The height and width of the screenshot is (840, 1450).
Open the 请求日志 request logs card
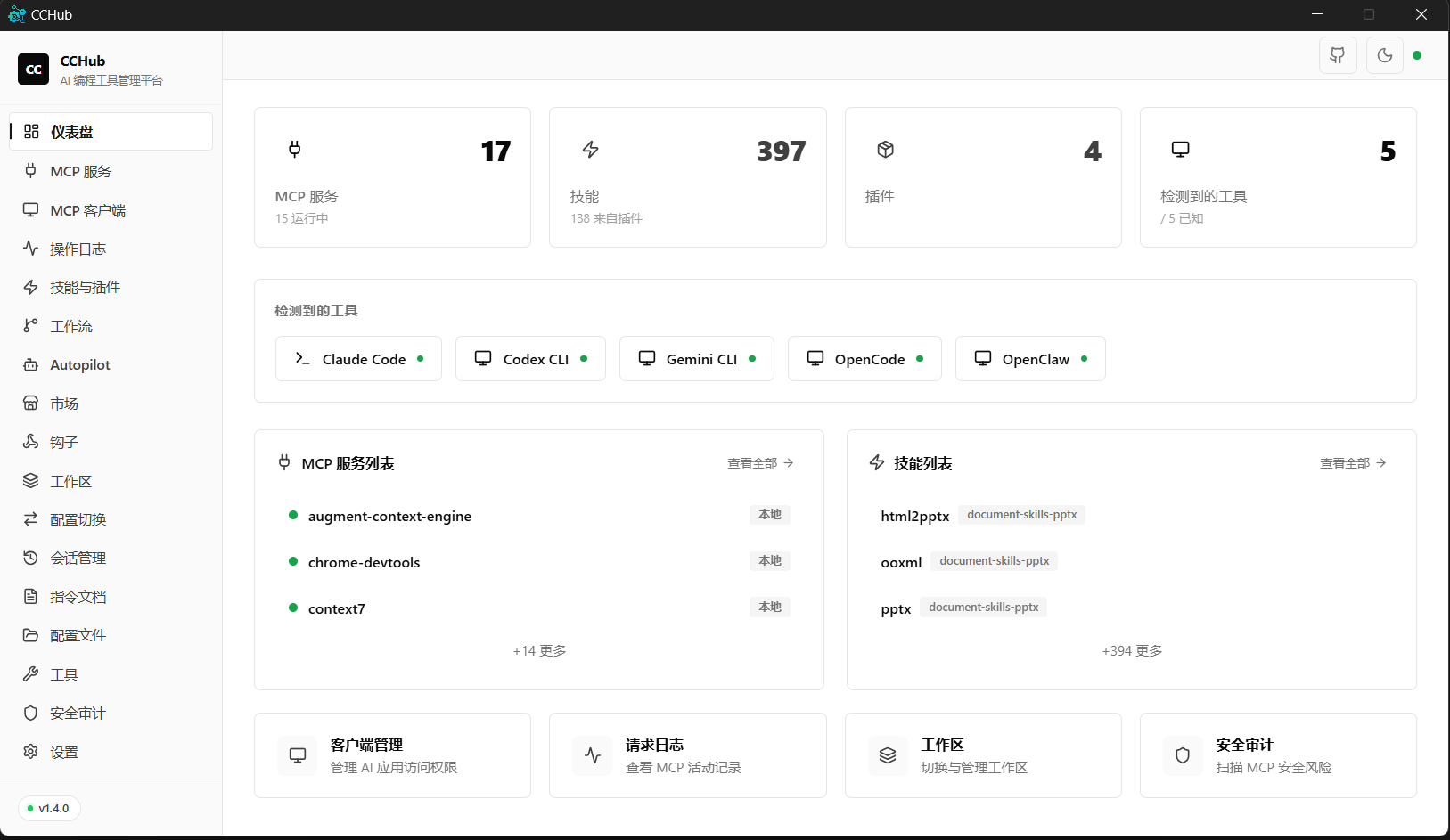coord(688,754)
